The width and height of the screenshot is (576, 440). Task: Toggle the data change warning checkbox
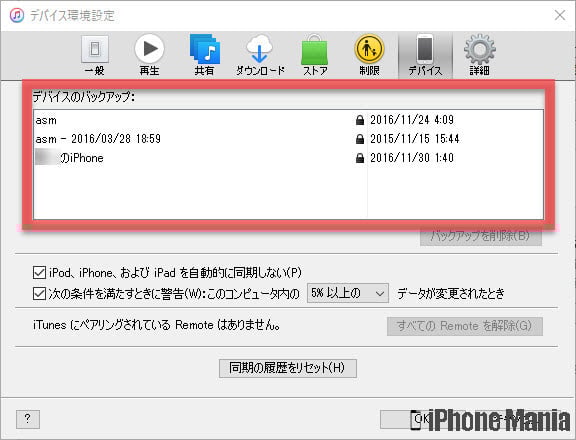[39, 293]
